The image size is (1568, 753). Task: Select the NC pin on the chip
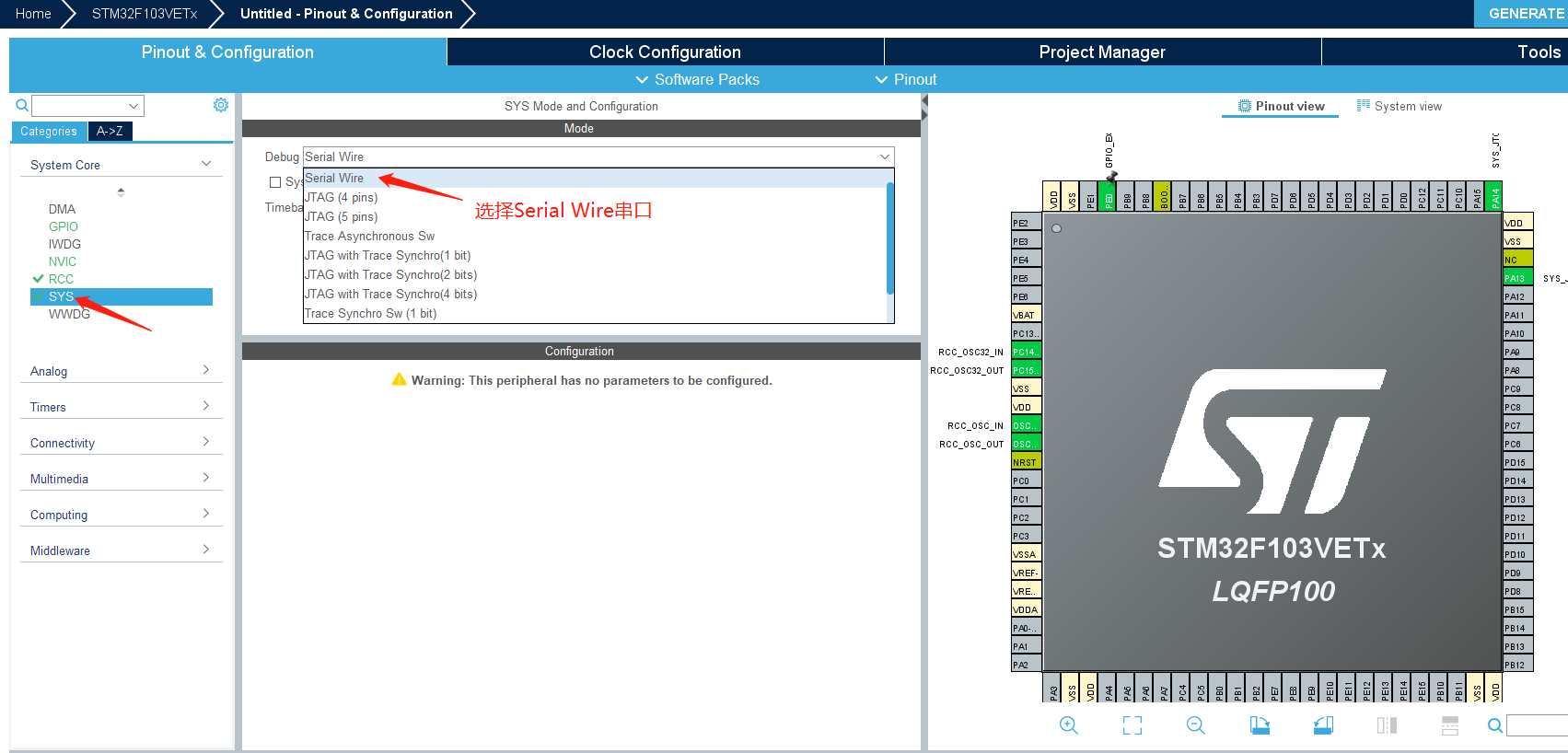point(1517,260)
